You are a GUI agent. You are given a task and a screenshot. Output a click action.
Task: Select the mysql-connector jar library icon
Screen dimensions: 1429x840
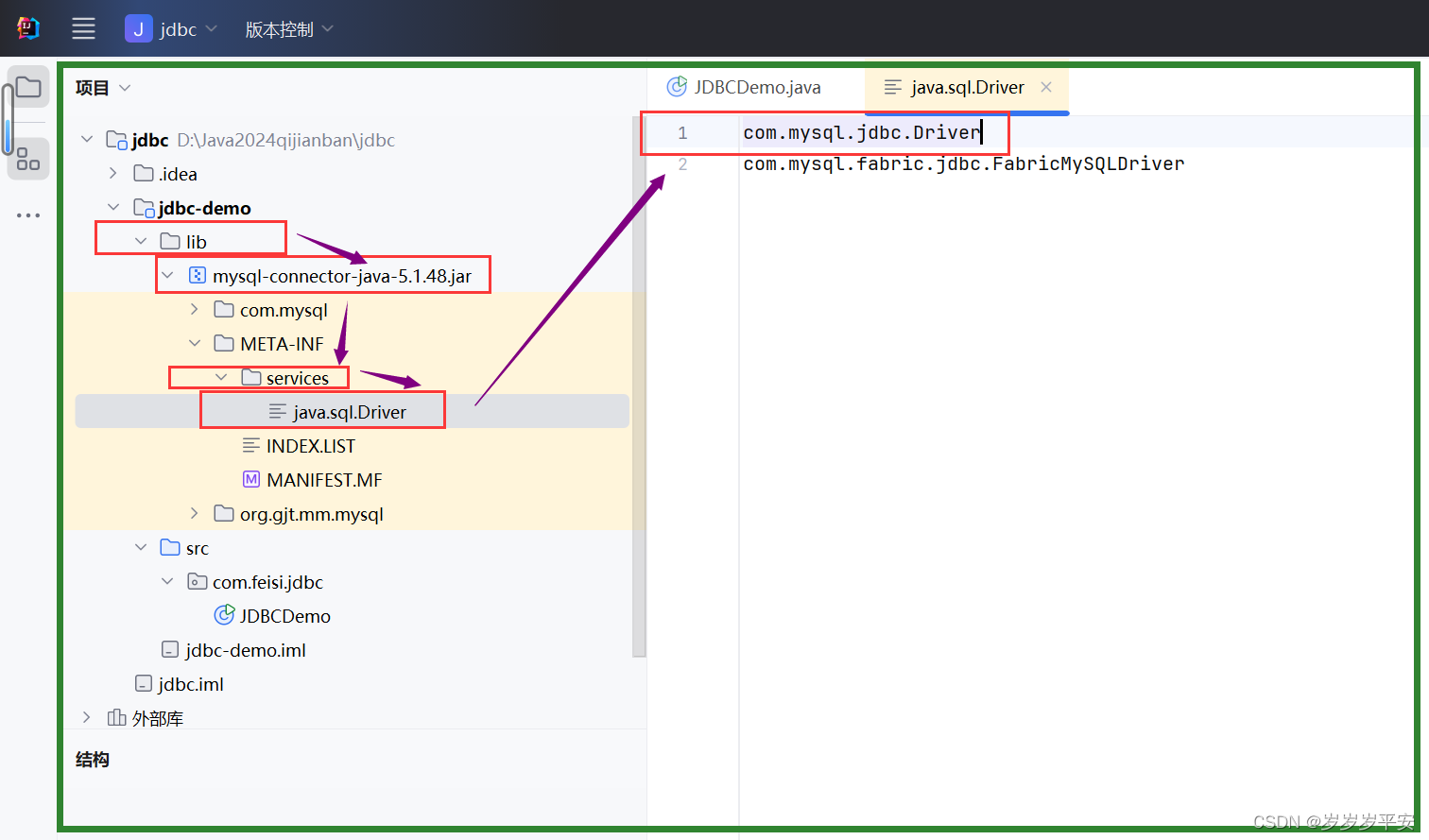point(196,274)
